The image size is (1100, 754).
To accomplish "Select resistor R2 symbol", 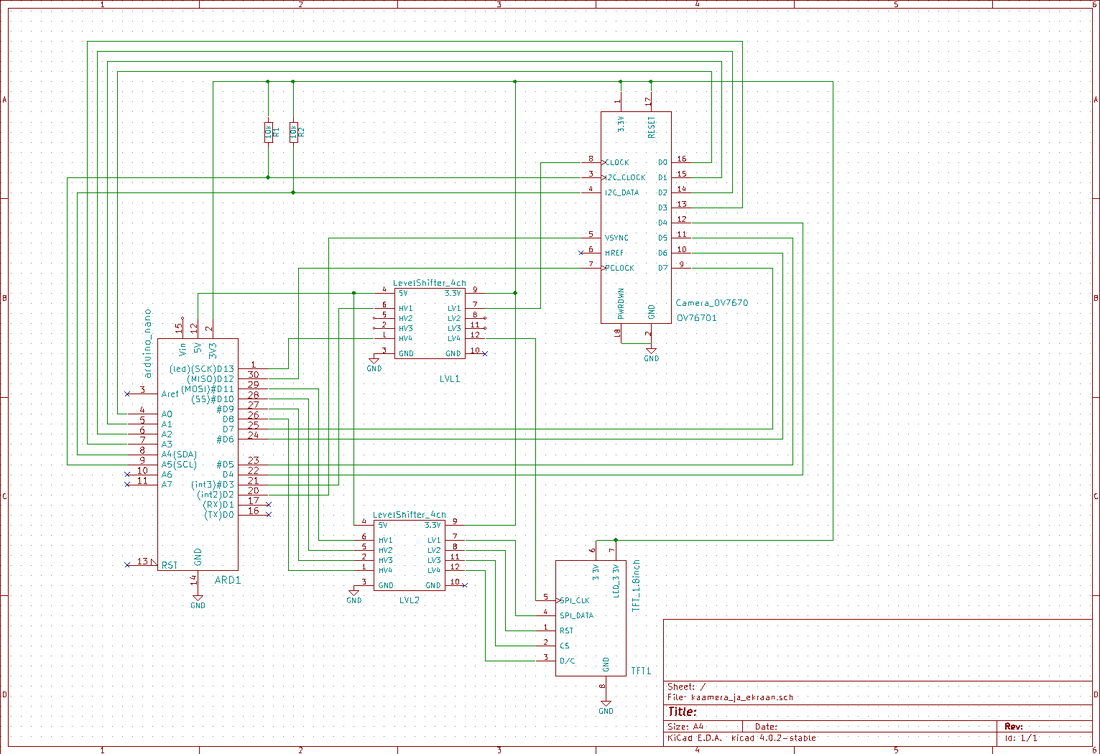I will 293,132.
